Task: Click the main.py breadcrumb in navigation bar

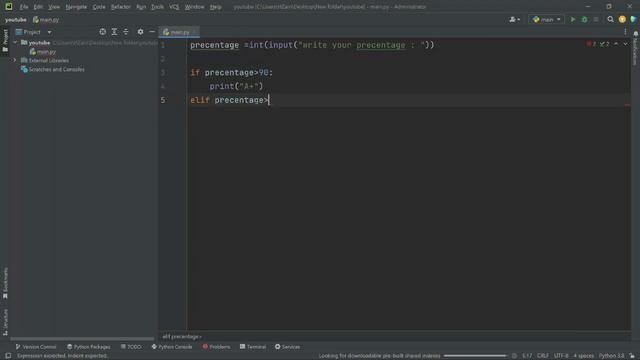Action: click(46, 20)
